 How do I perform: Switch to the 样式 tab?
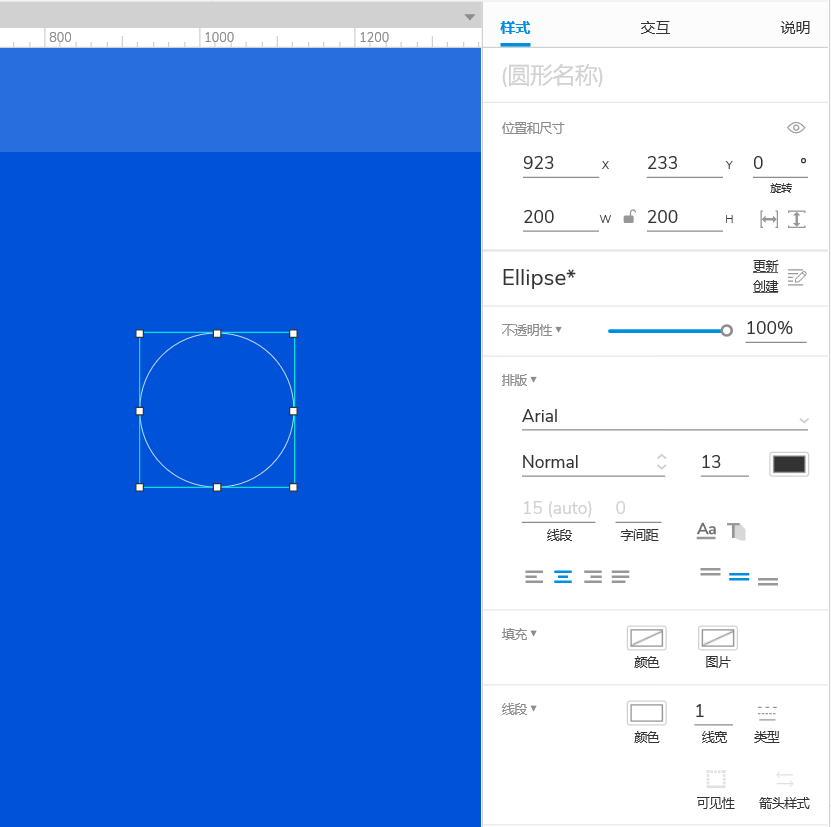[x=515, y=28]
